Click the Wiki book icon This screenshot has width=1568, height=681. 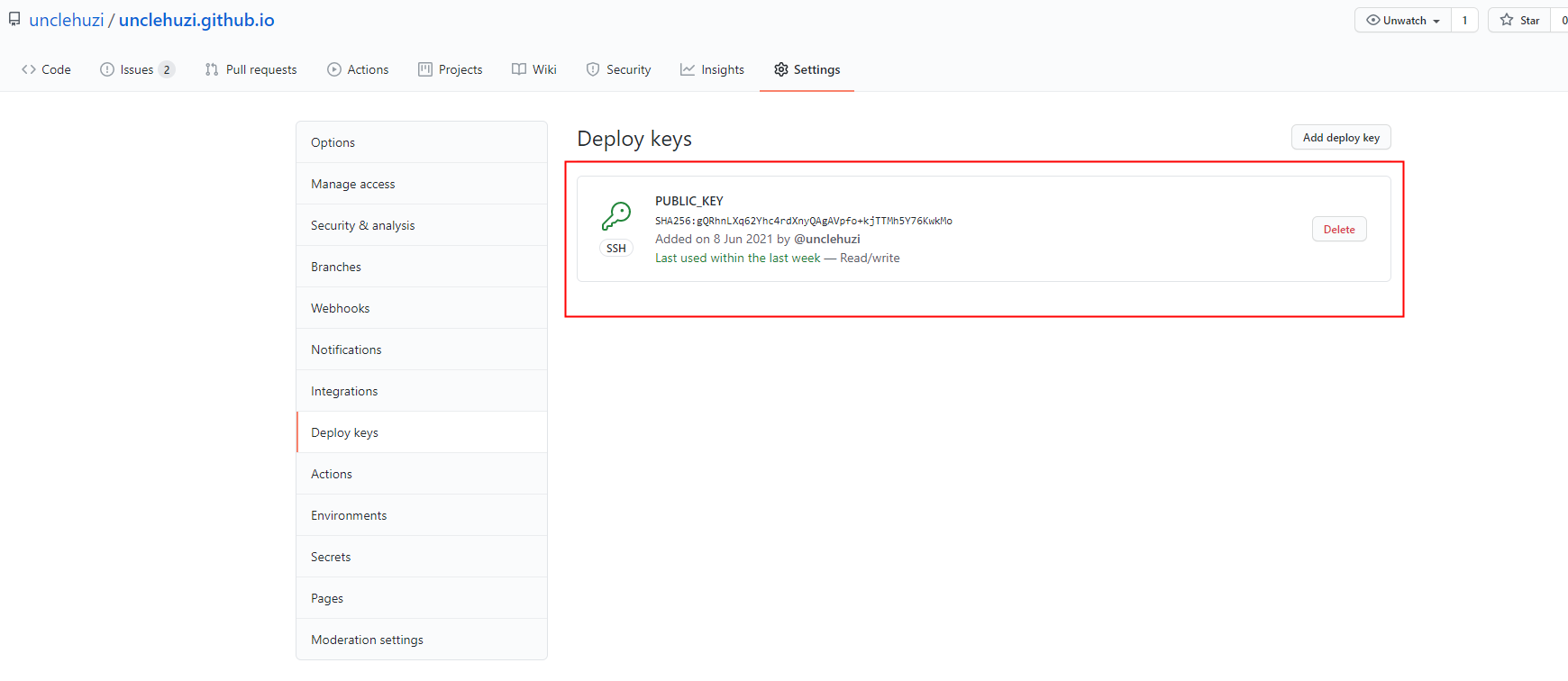(519, 69)
